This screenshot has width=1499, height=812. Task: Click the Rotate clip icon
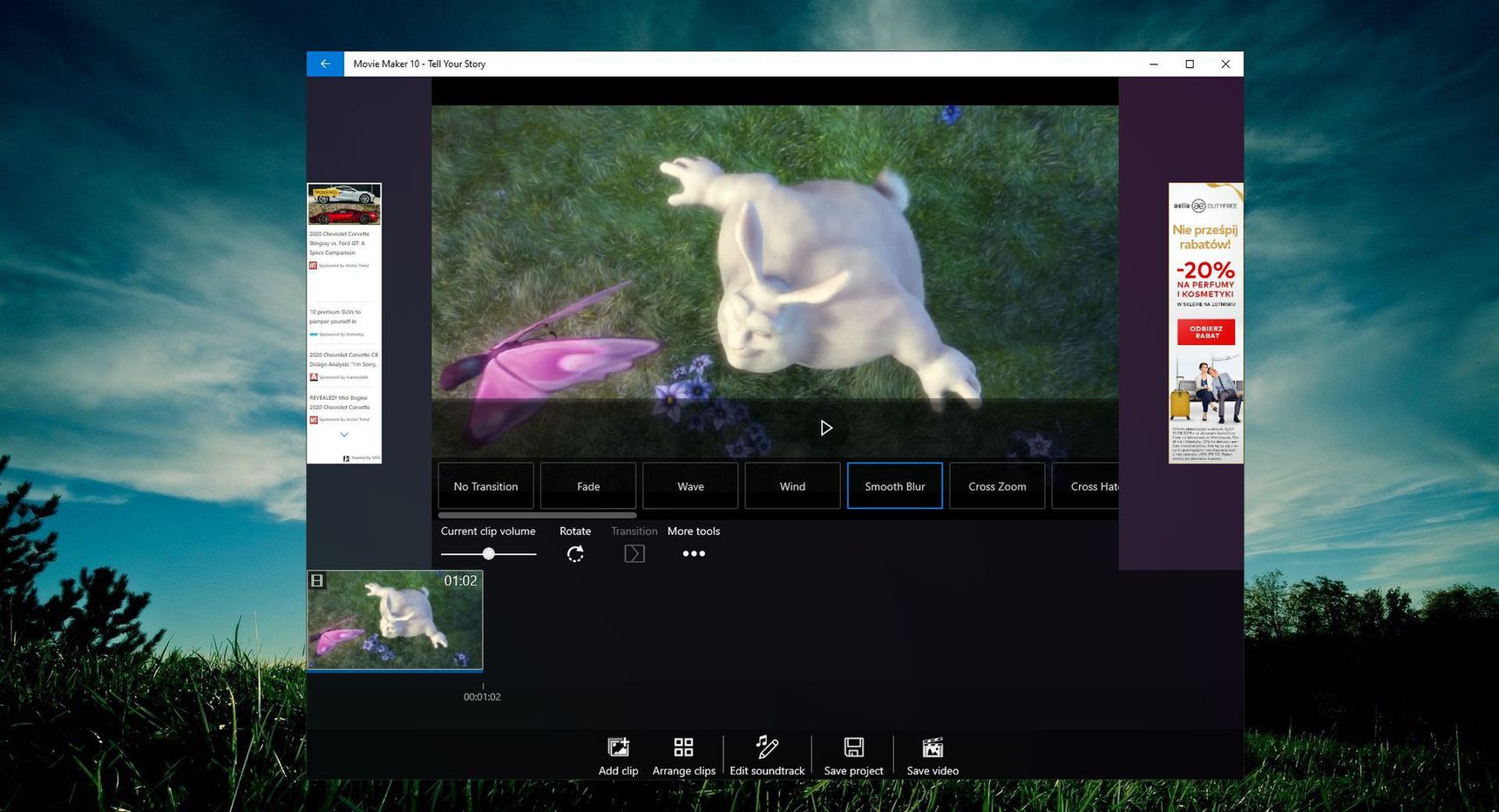click(575, 553)
